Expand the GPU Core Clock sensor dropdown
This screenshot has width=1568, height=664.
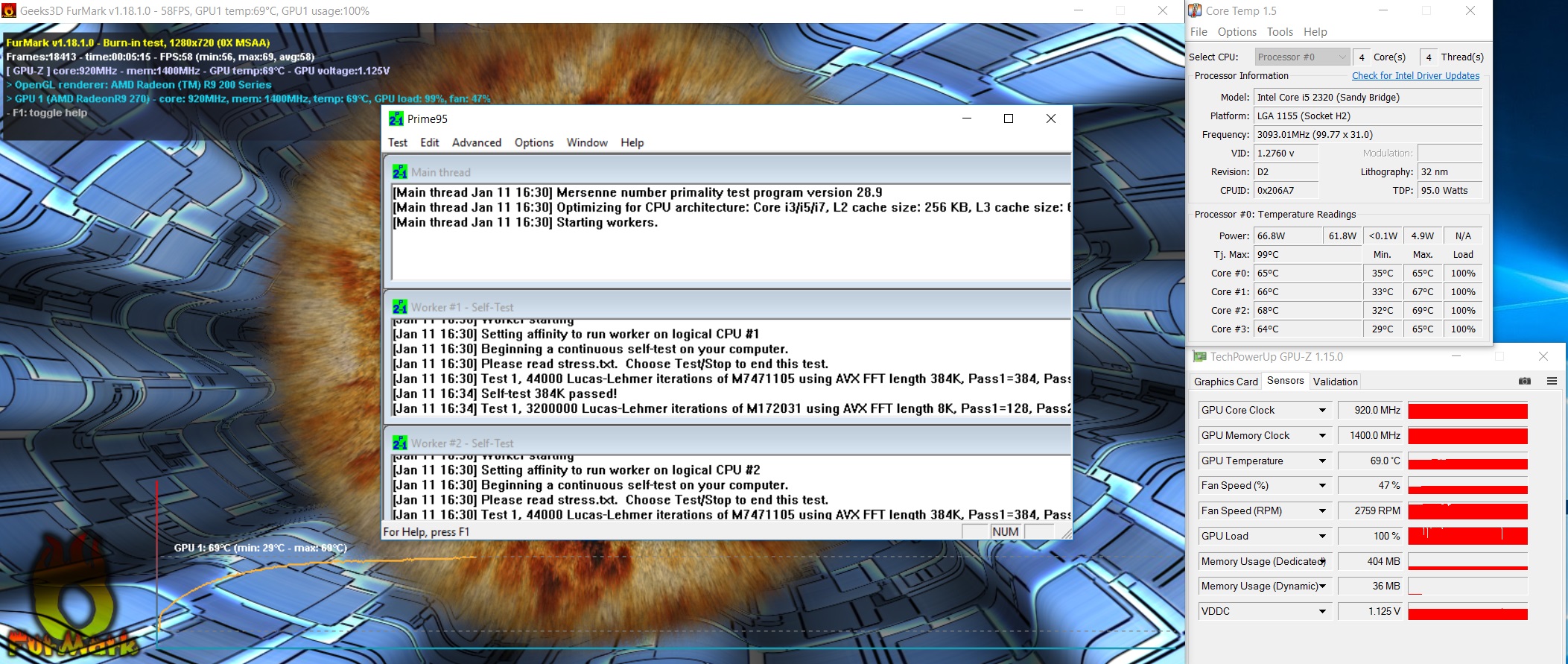click(x=1322, y=410)
